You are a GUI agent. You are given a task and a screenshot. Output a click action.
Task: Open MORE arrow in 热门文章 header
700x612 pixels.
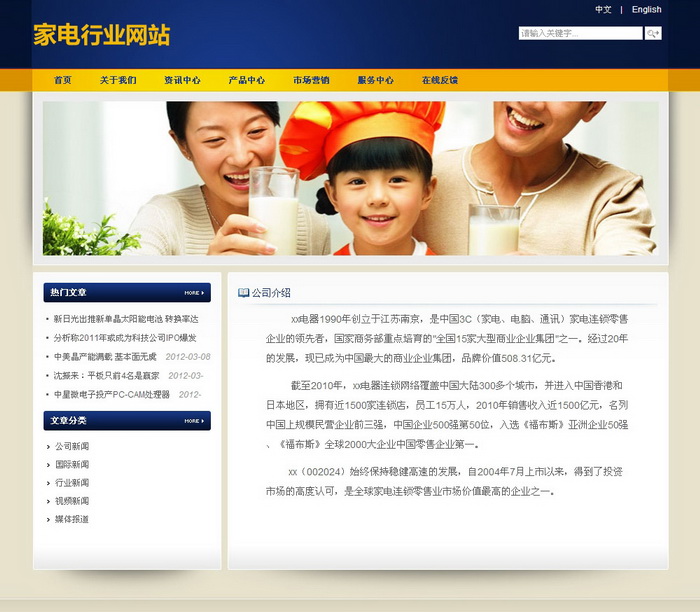click(194, 293)
